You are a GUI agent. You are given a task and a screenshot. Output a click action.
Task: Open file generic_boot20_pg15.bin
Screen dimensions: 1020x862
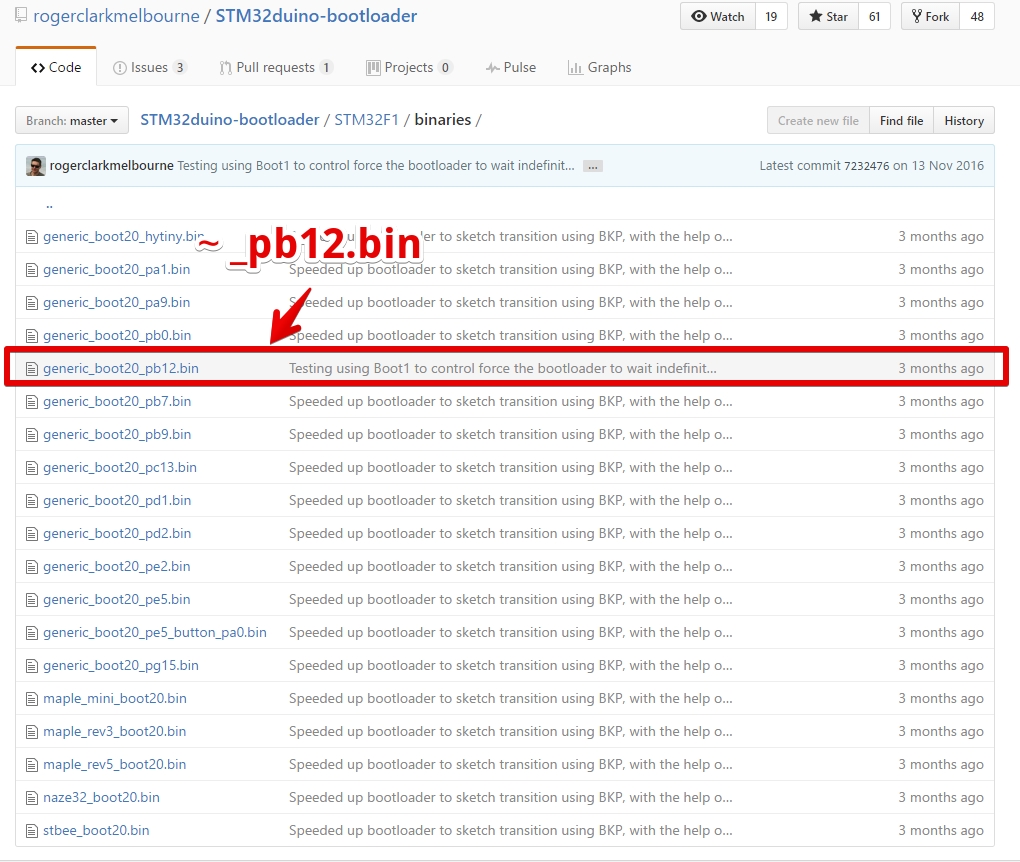tap(120, 666)
